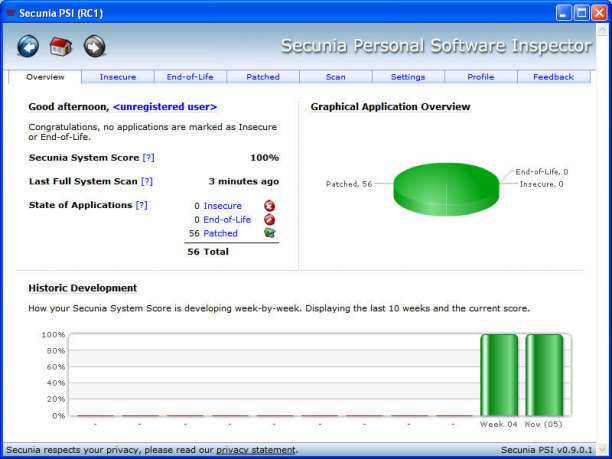Click the scrollbar up arrow
The height and width of the screenshot is (459, 612).
click(601, 30)
